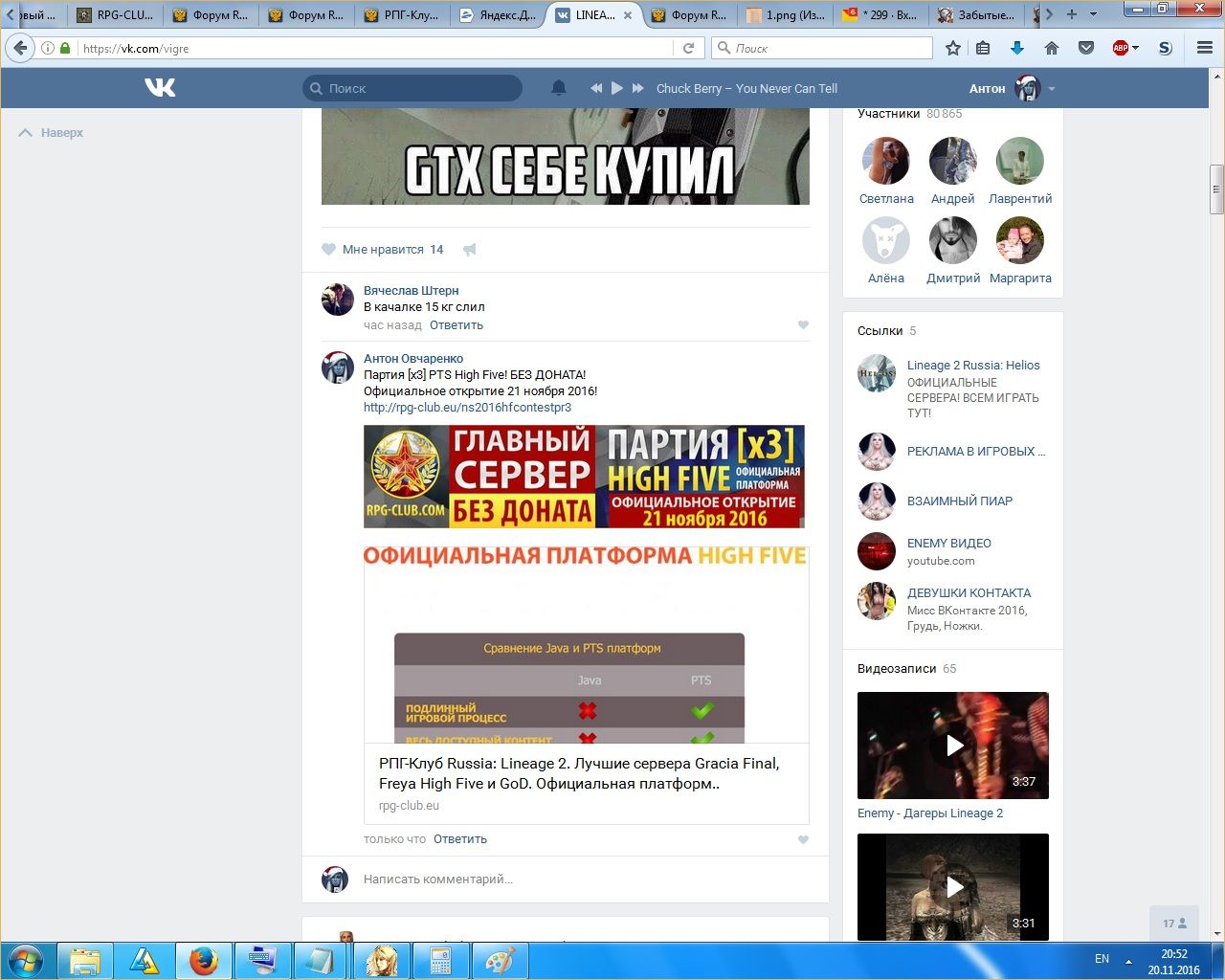The height and width of the screenshot is (980, 1225).
Task: Switch to the Яндекс.Д... tab
Action: [x=498, y=14]
